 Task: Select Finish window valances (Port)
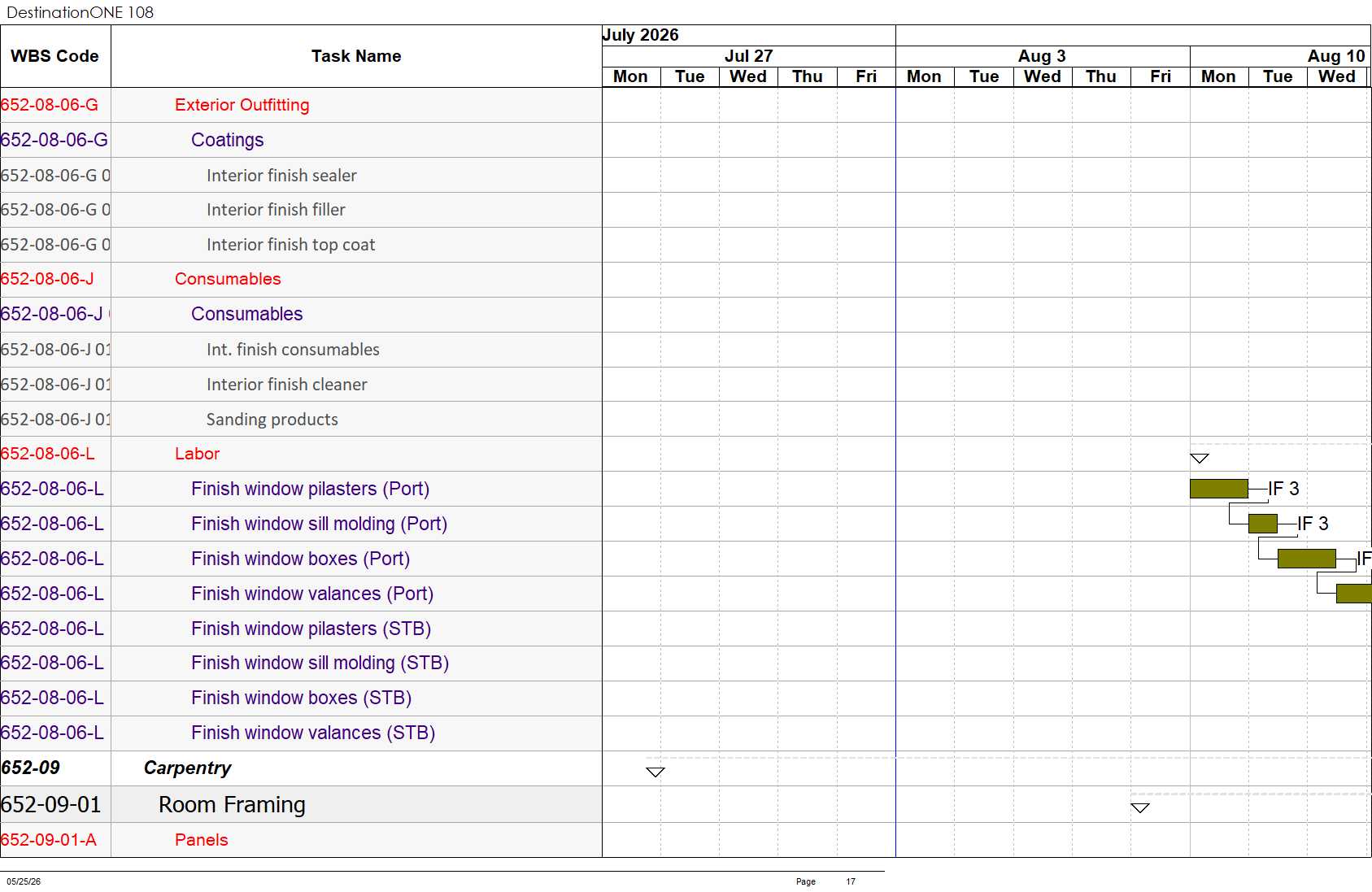point(312,594)
